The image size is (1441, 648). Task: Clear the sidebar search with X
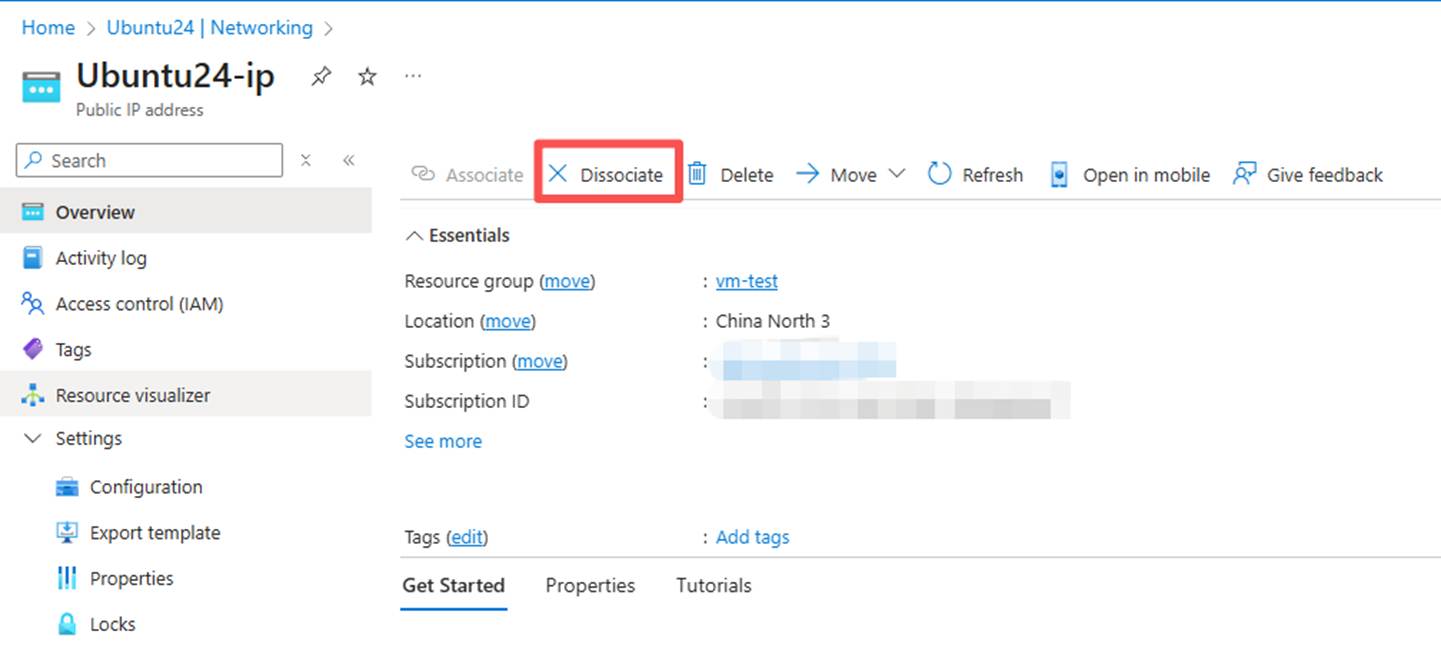(306, 160)
